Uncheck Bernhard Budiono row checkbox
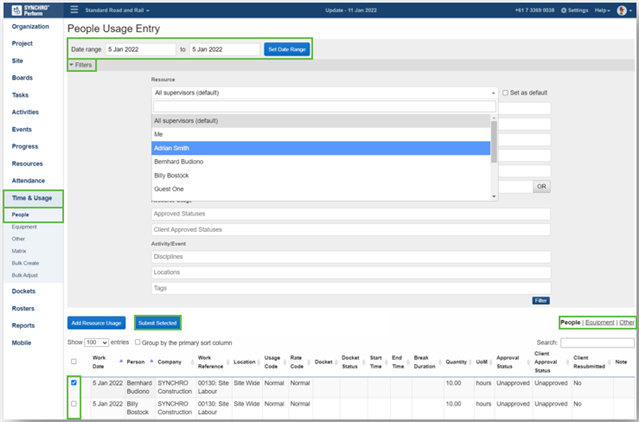Image resolution: width=639 pixels, height=422 pixels. pos(75,382)
